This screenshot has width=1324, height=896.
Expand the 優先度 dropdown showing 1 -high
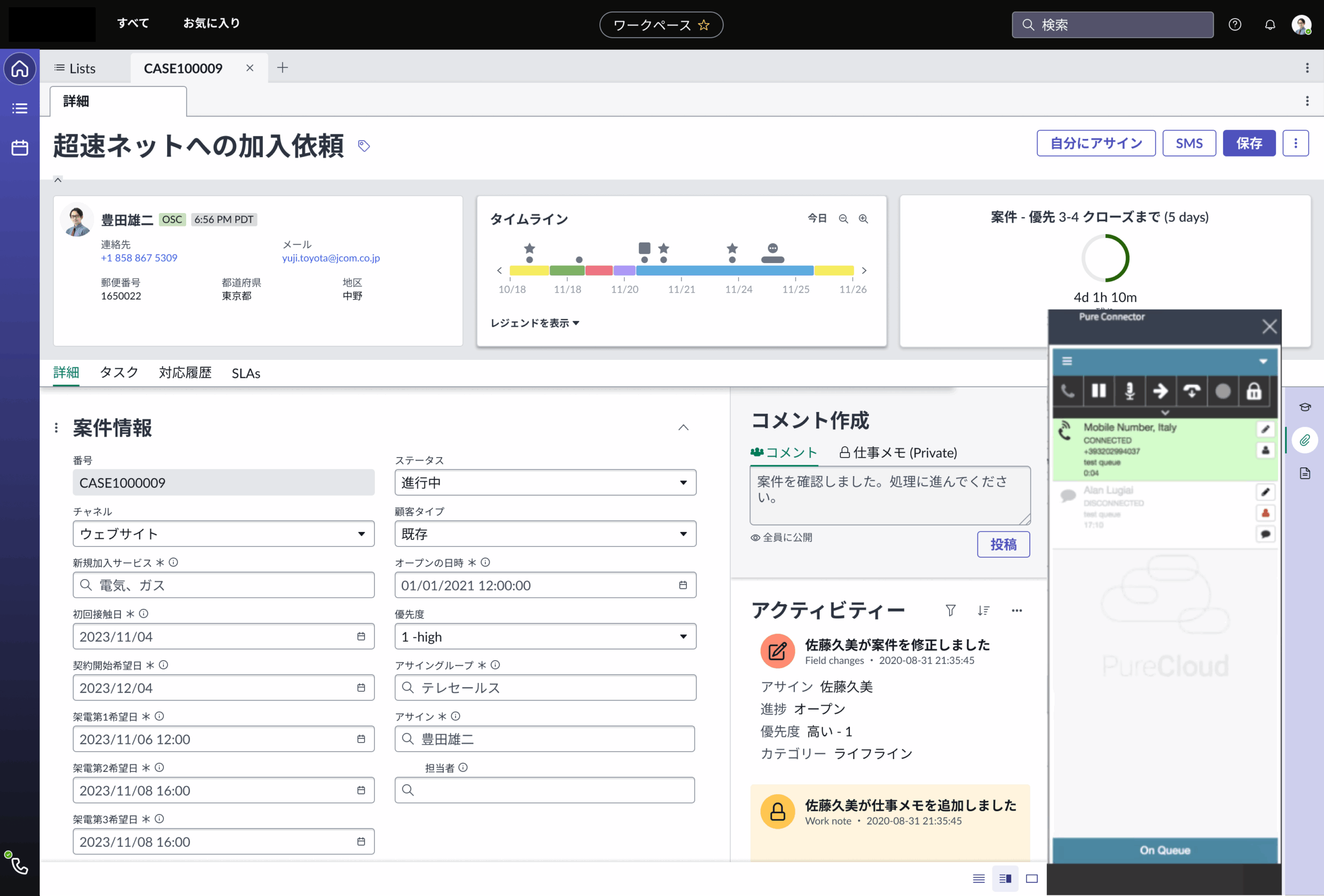pos(545,636)
